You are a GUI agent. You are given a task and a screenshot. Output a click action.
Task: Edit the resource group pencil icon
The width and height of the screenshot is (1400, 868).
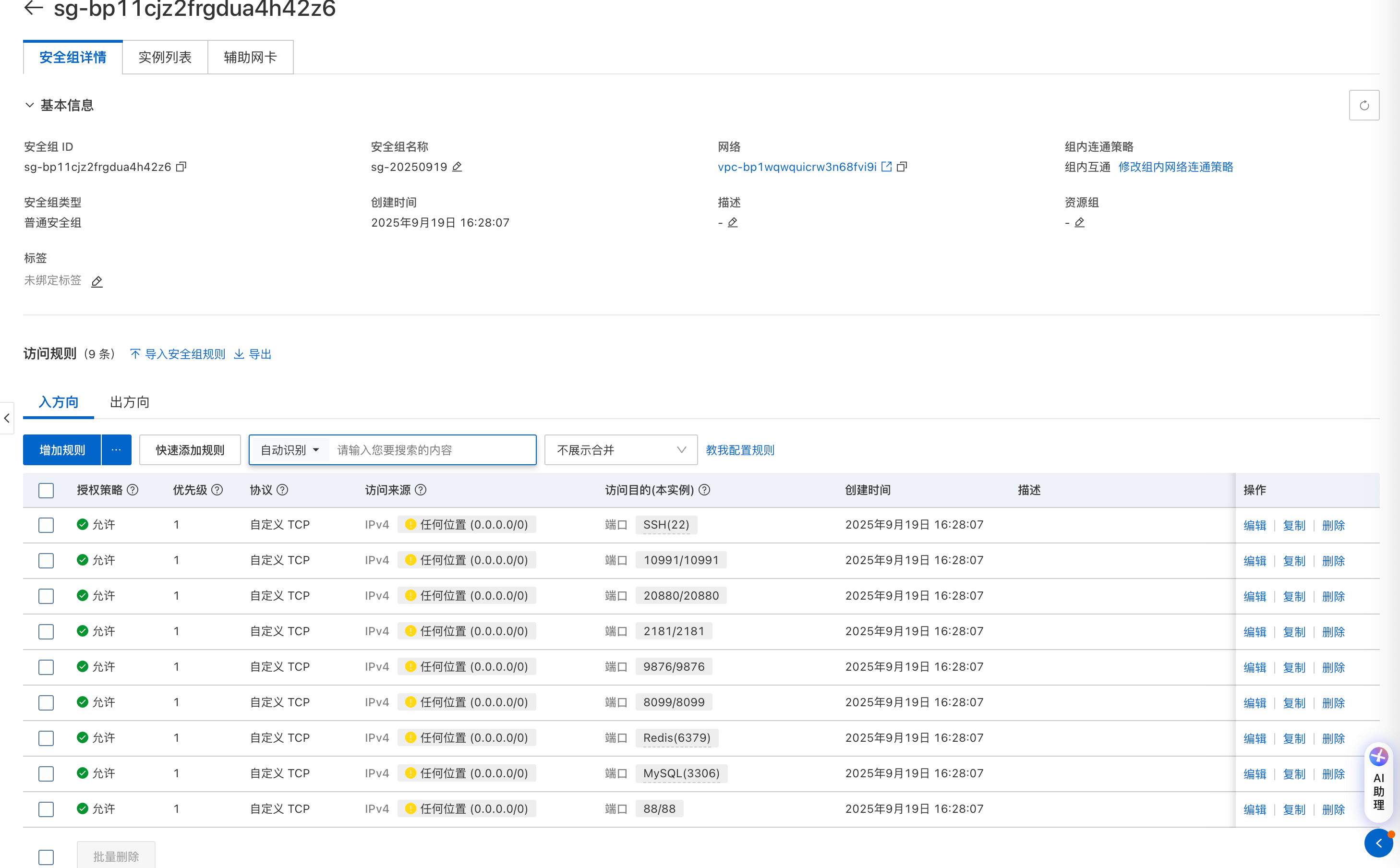point(1079,222)
